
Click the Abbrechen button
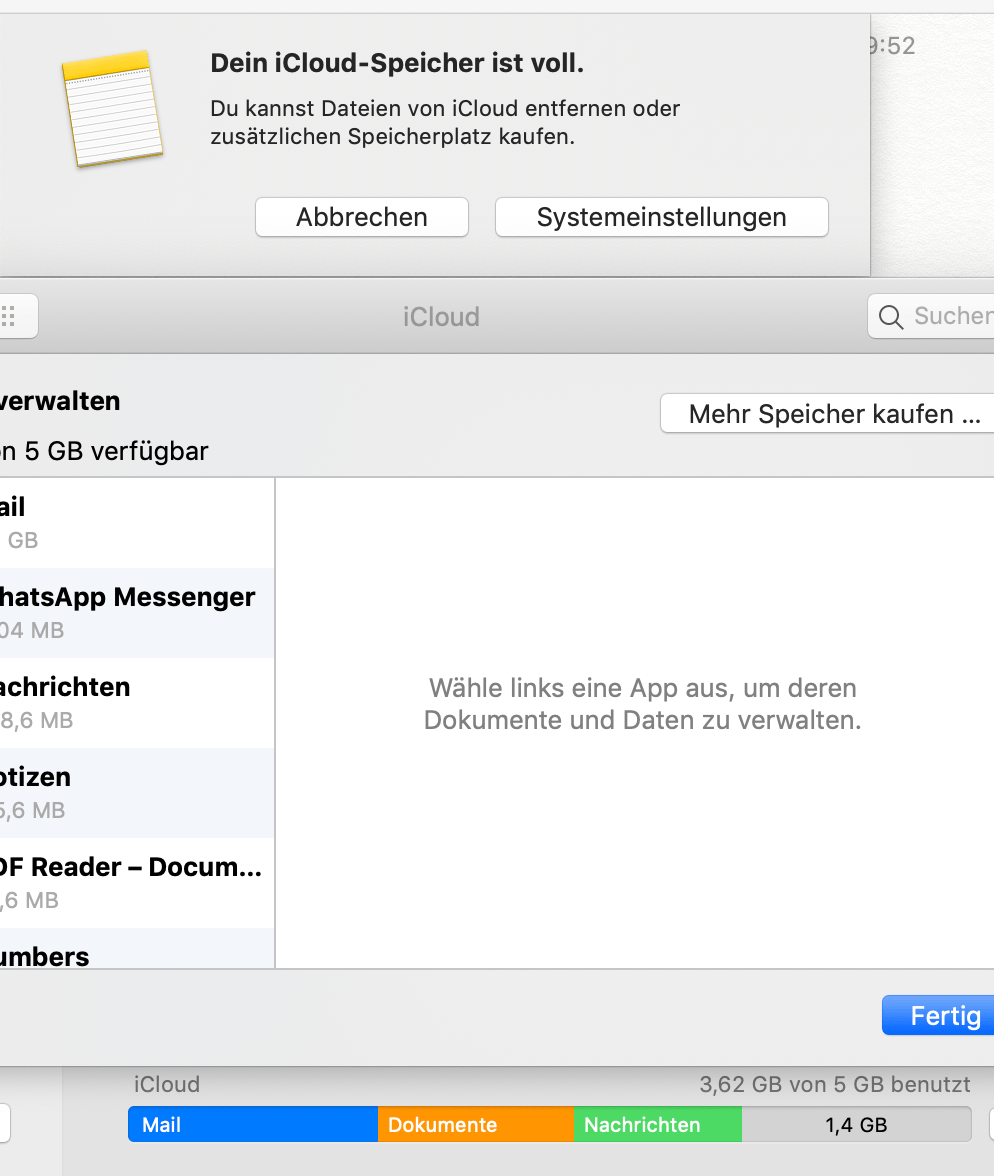click(x=362, y=218)
